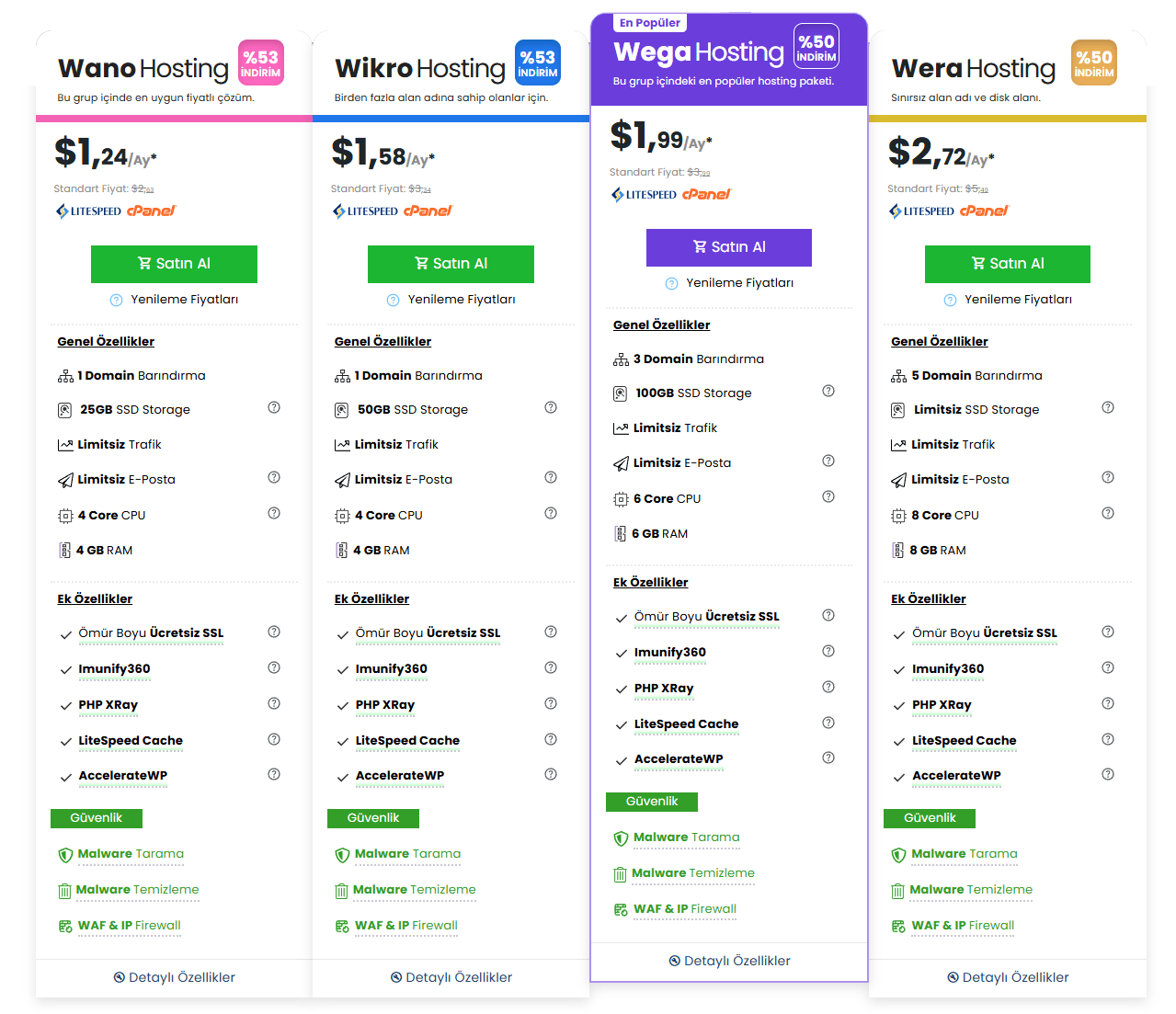Image resolution: width=1176 pixels, height=1014 pixels.
Task: Buy Wano Hosting with Satın Al button
Action: tap(174, 264)
